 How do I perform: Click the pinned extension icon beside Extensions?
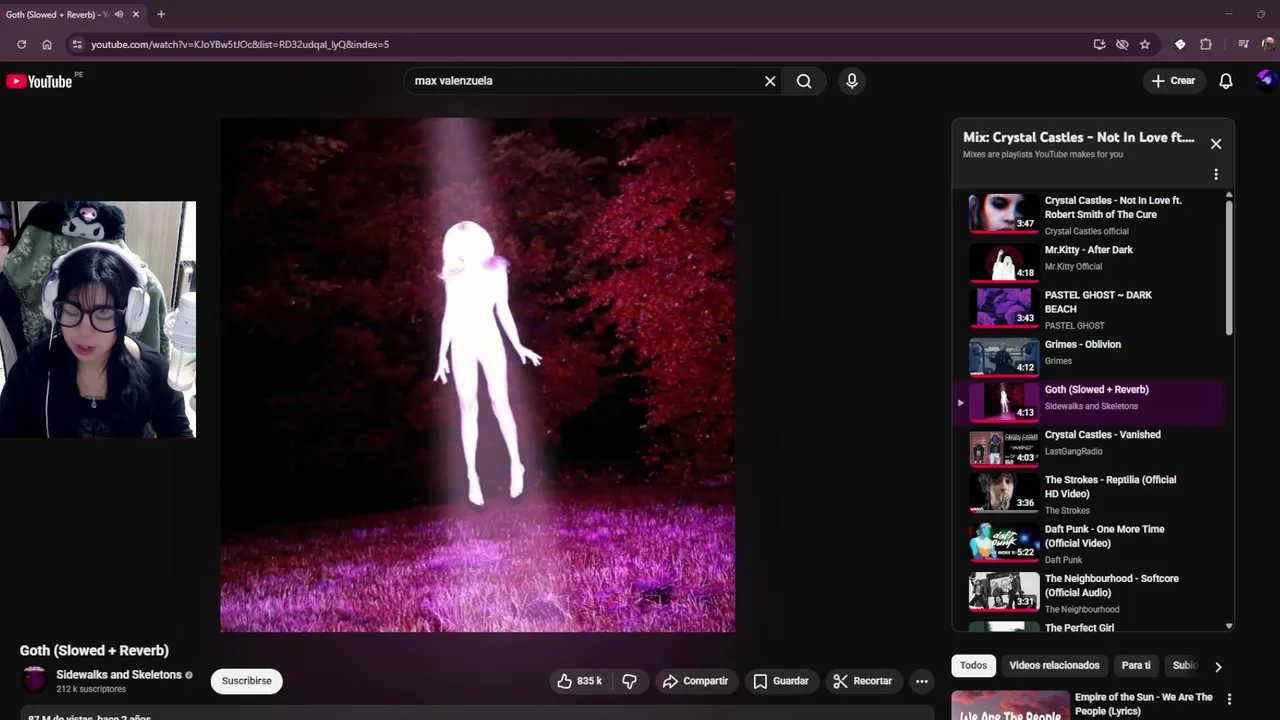[1180, 44]
